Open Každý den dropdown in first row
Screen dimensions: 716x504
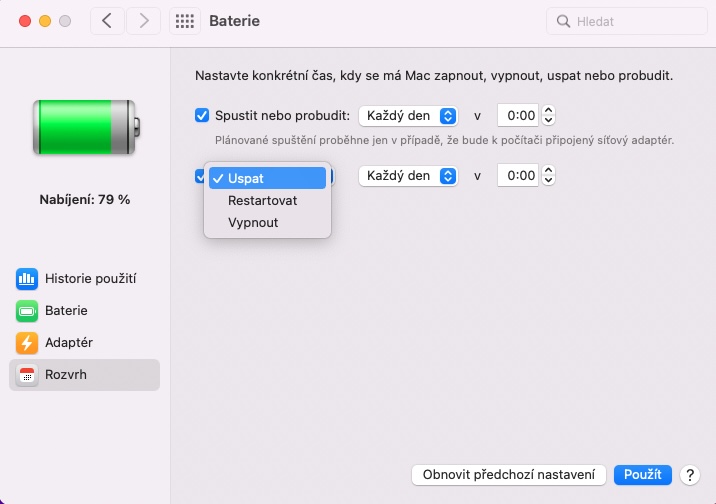click(408, 115)
